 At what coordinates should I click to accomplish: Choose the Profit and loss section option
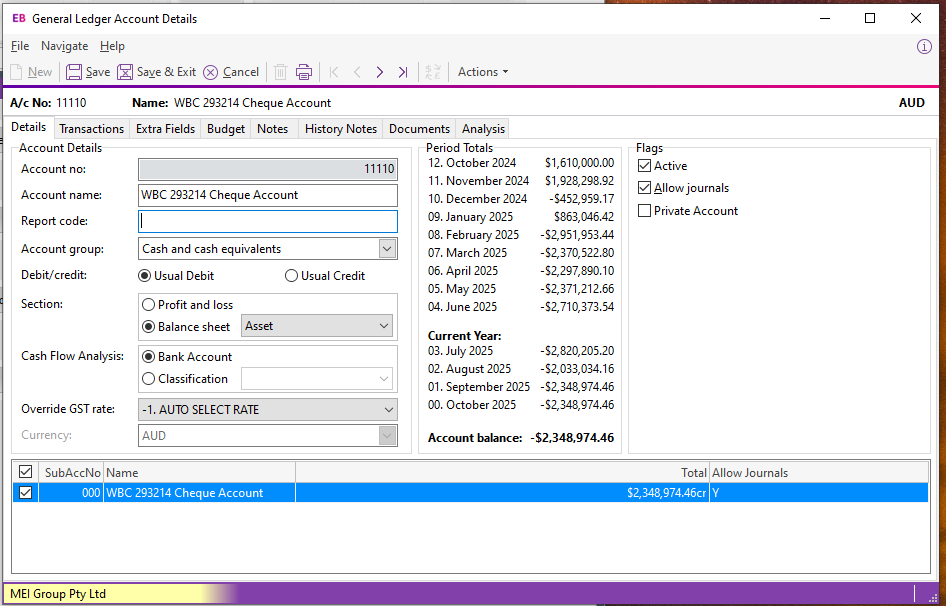[x=149, y=305]
